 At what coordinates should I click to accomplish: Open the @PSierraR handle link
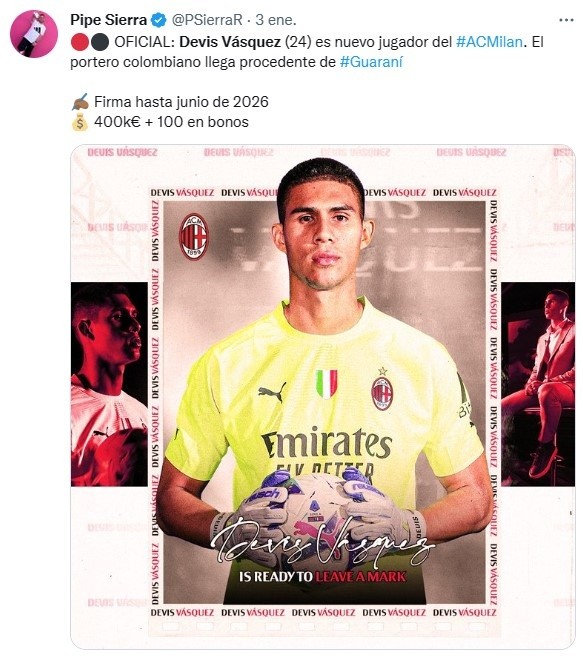[x=207, y=20]
